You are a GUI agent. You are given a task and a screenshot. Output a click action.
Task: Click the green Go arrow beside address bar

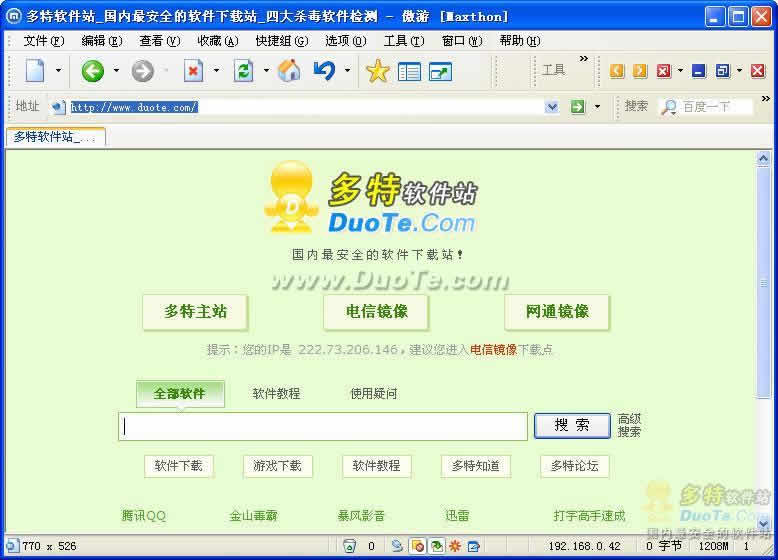578,106
